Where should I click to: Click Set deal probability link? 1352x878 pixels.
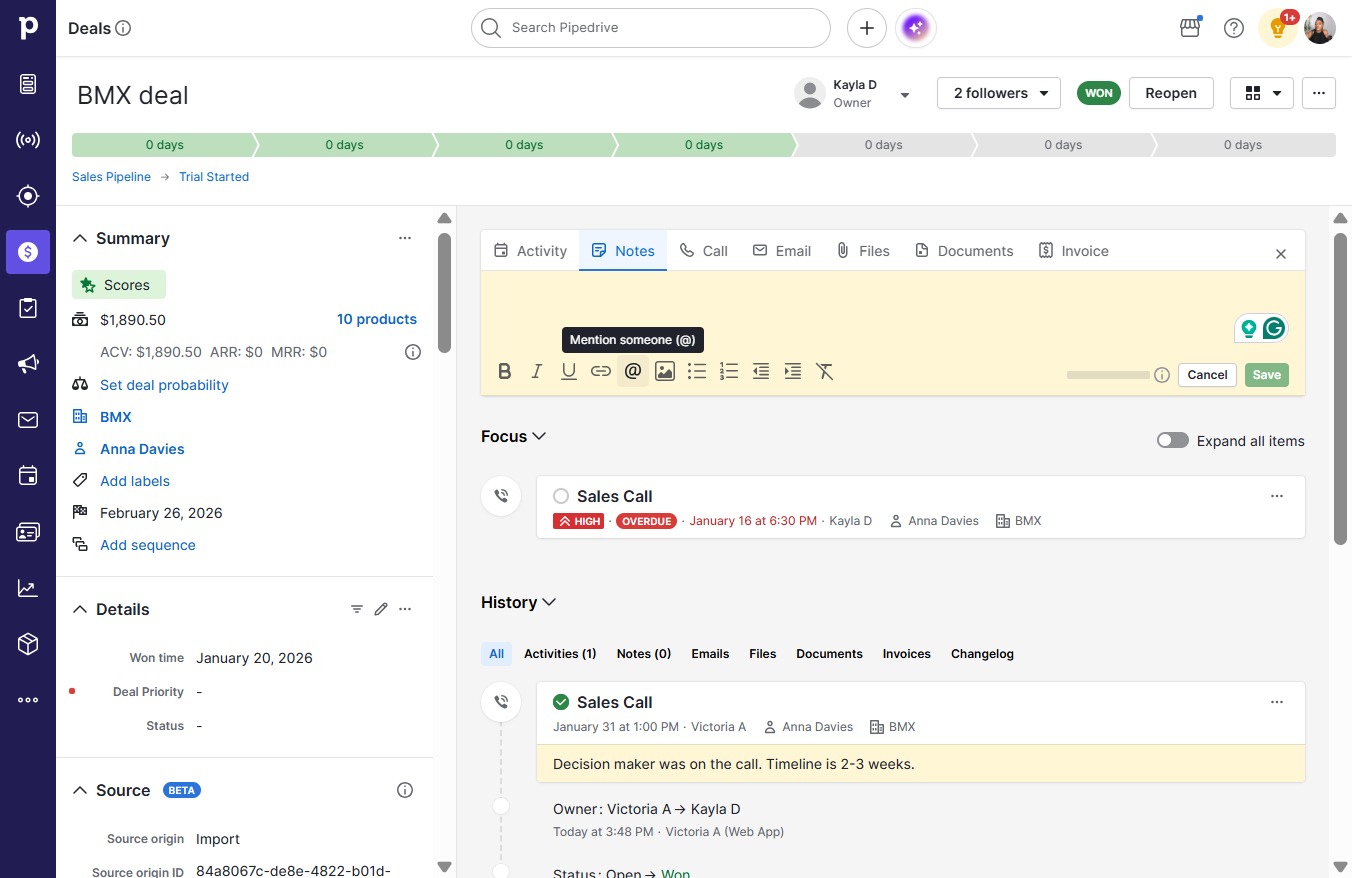coord(164,385)
